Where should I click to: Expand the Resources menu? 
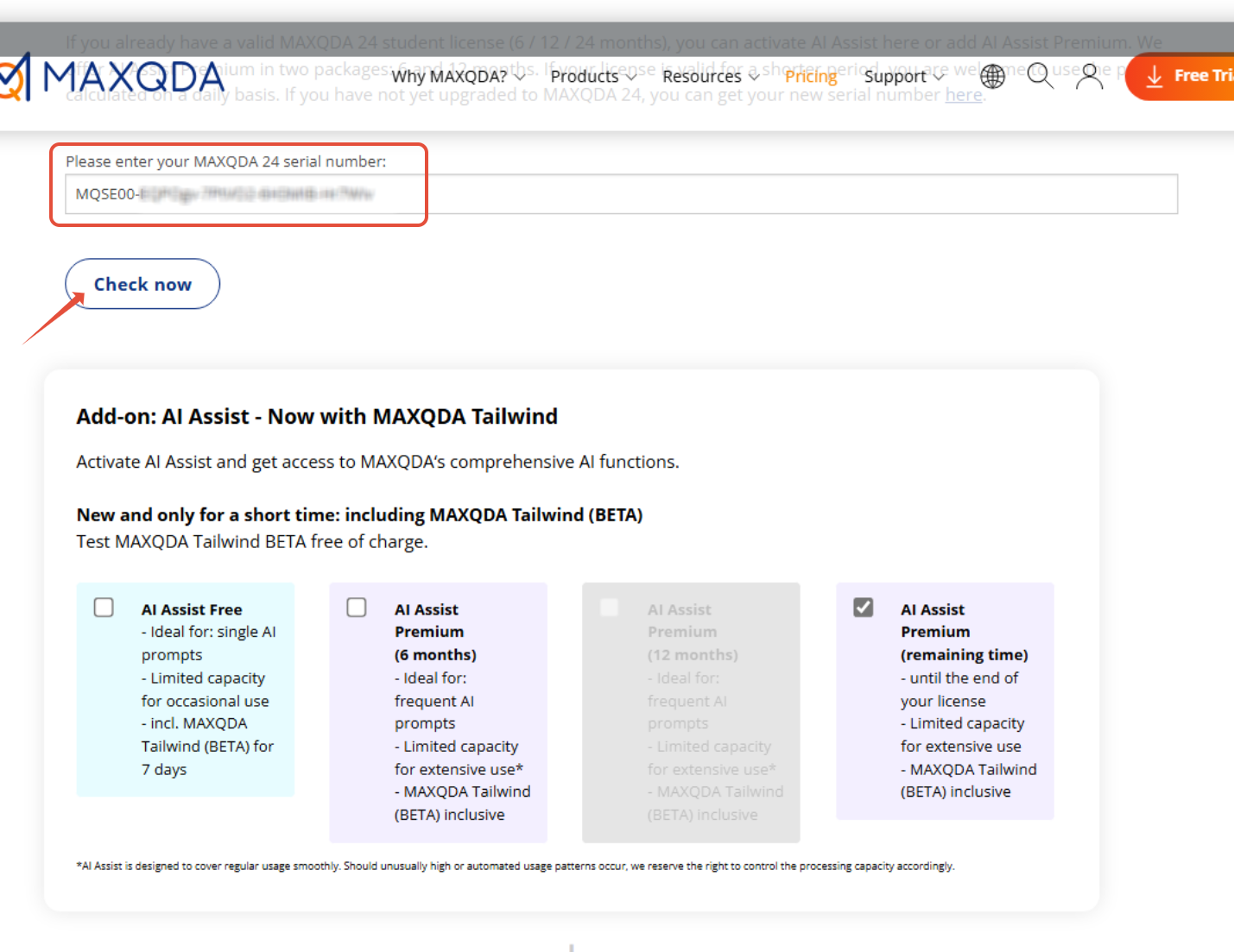711,76
